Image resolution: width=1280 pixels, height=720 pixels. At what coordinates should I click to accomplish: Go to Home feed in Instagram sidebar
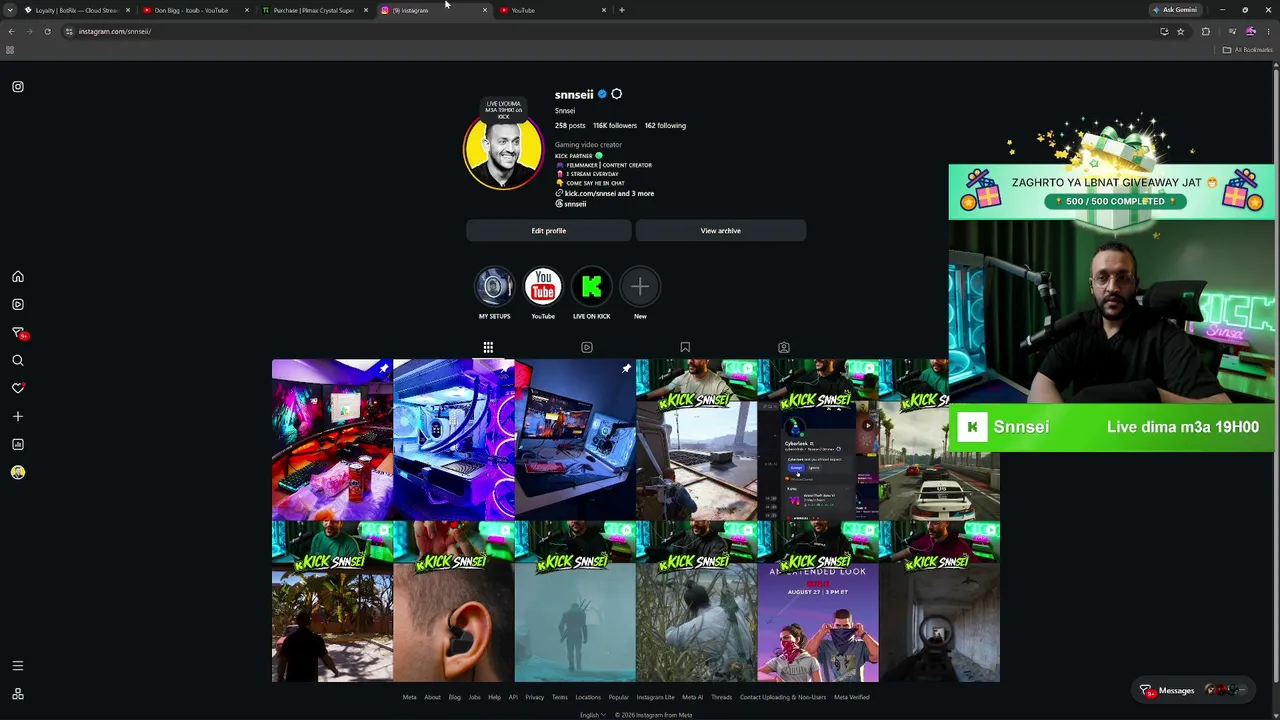click(18, 277)
